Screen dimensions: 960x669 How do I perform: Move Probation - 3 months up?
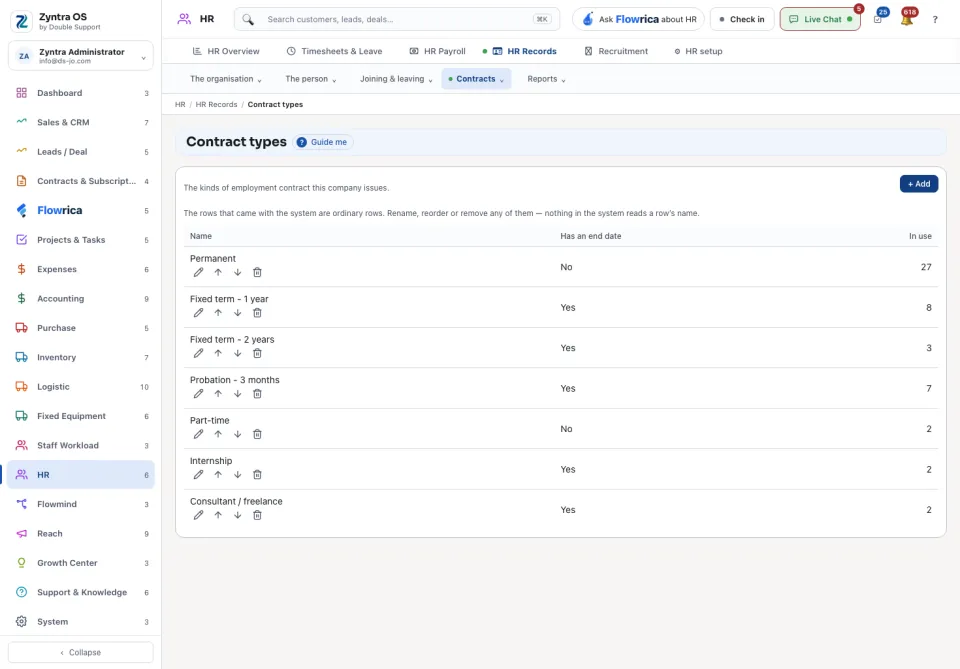click(218, 394)
